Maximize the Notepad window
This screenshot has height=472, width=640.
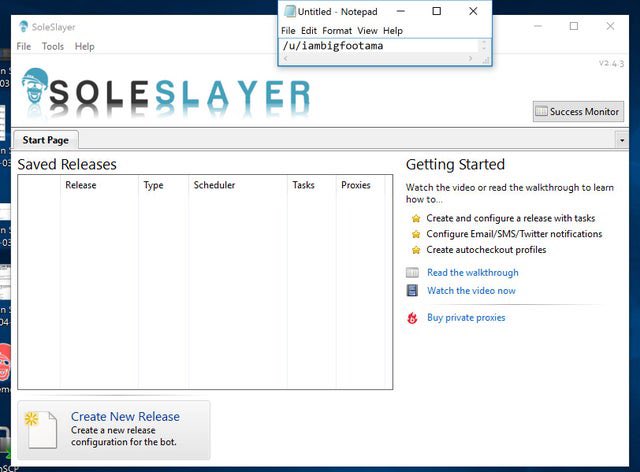[x=437, y=11]
